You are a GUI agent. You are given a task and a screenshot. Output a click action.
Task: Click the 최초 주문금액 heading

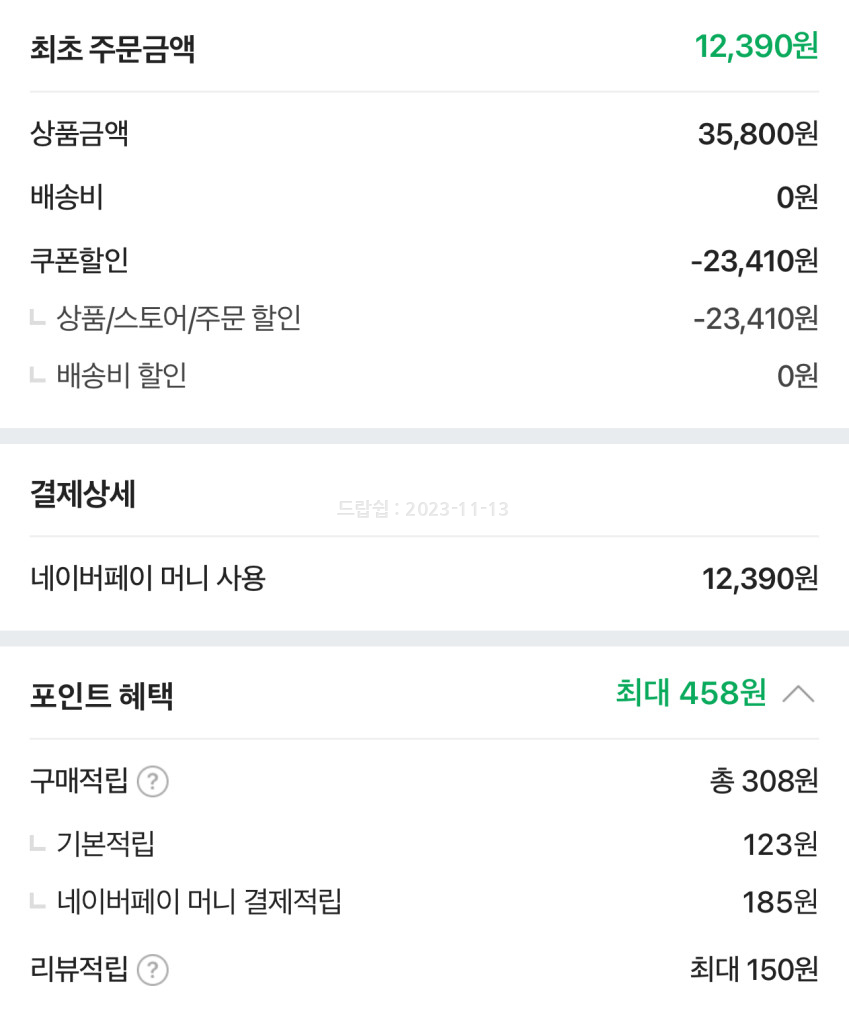[x=112, y=48]
